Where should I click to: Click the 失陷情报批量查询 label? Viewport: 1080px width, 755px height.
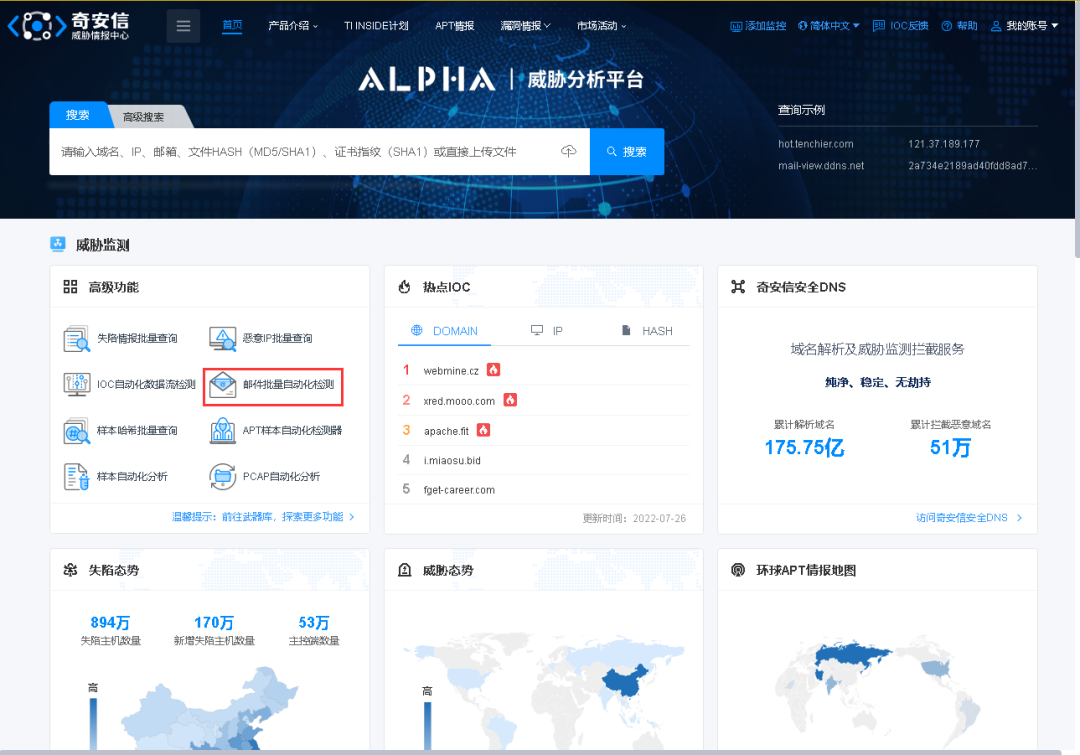point(137,338)
